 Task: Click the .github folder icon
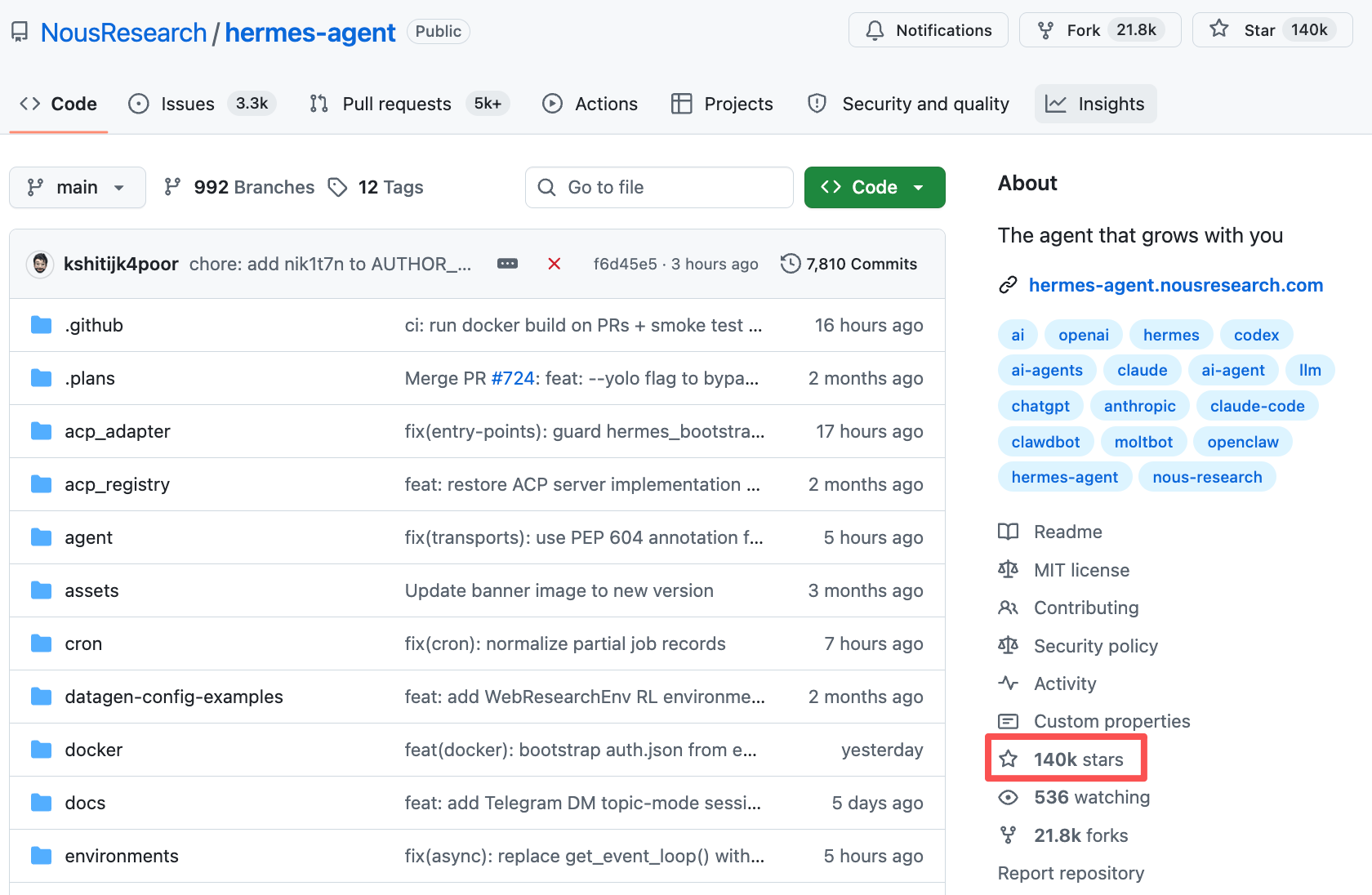pyautogui.click(x=41, y=325)
